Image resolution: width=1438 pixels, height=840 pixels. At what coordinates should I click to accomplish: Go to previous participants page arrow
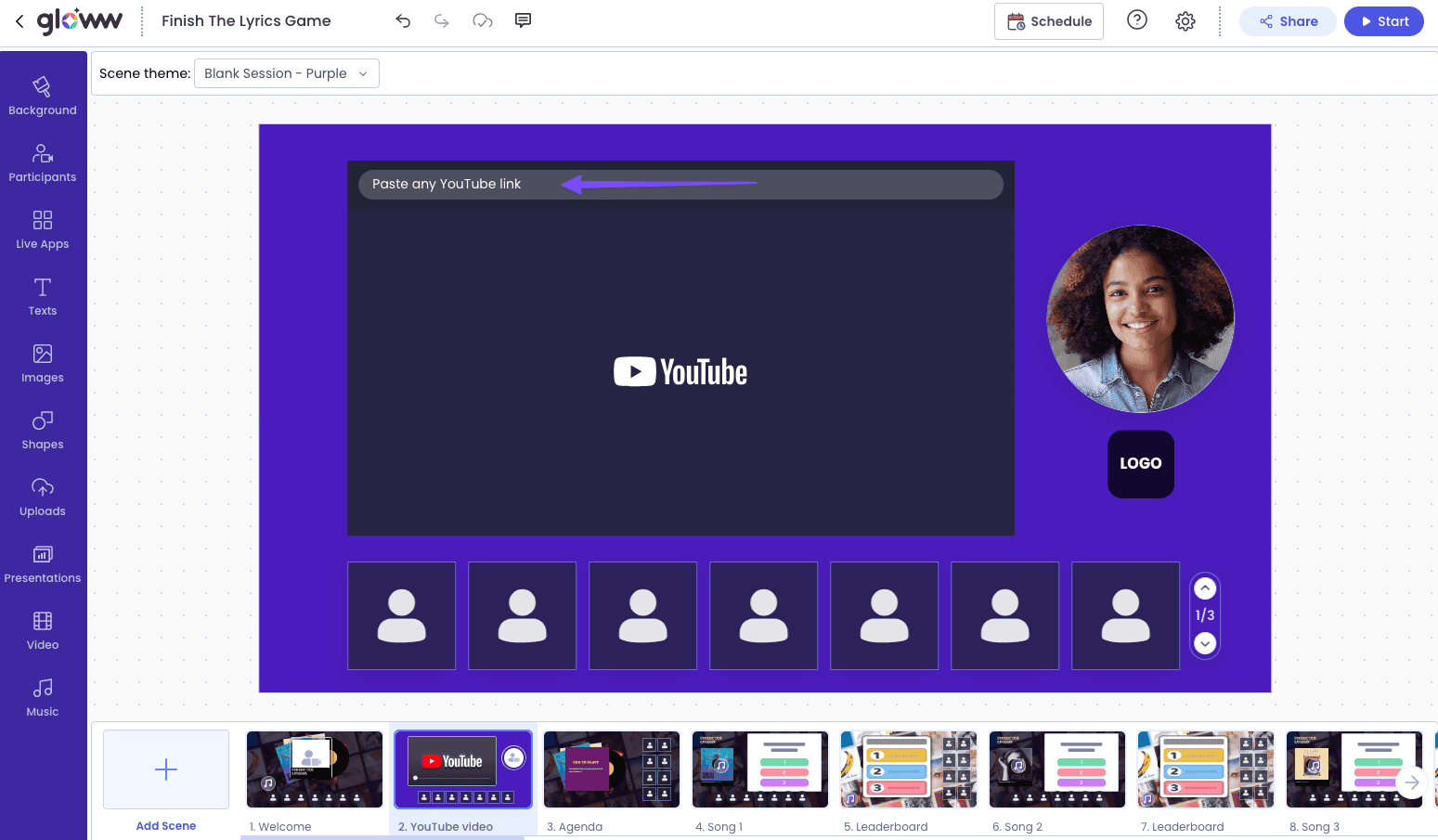(x=1205, y=588)
